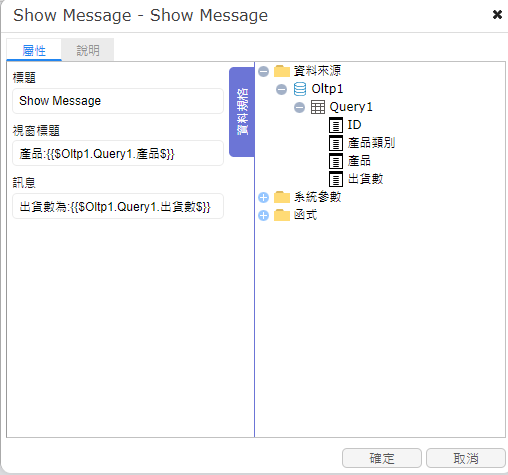Collapse the 資料來源 tree node
The height and width of the screenshot is (475, 508).
point(263,71)
